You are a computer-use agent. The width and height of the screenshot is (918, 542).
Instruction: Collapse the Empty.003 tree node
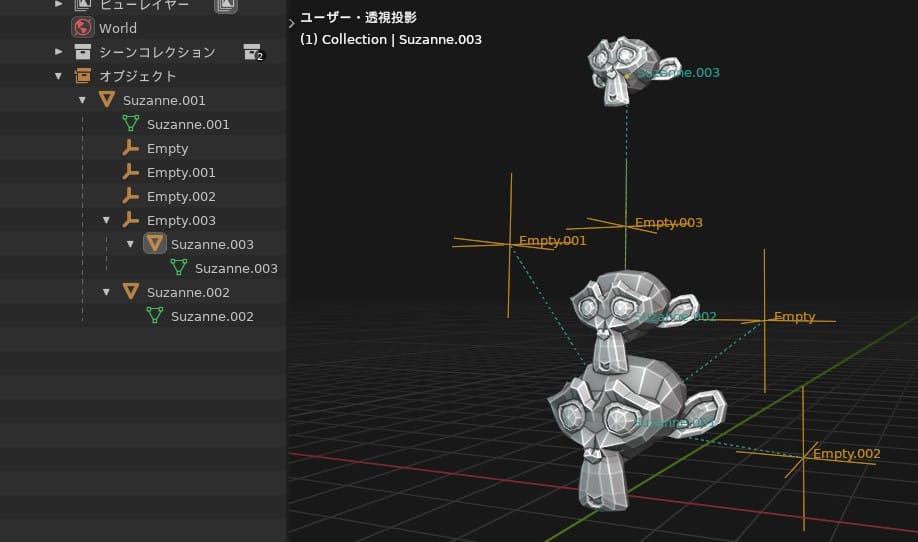106,220
